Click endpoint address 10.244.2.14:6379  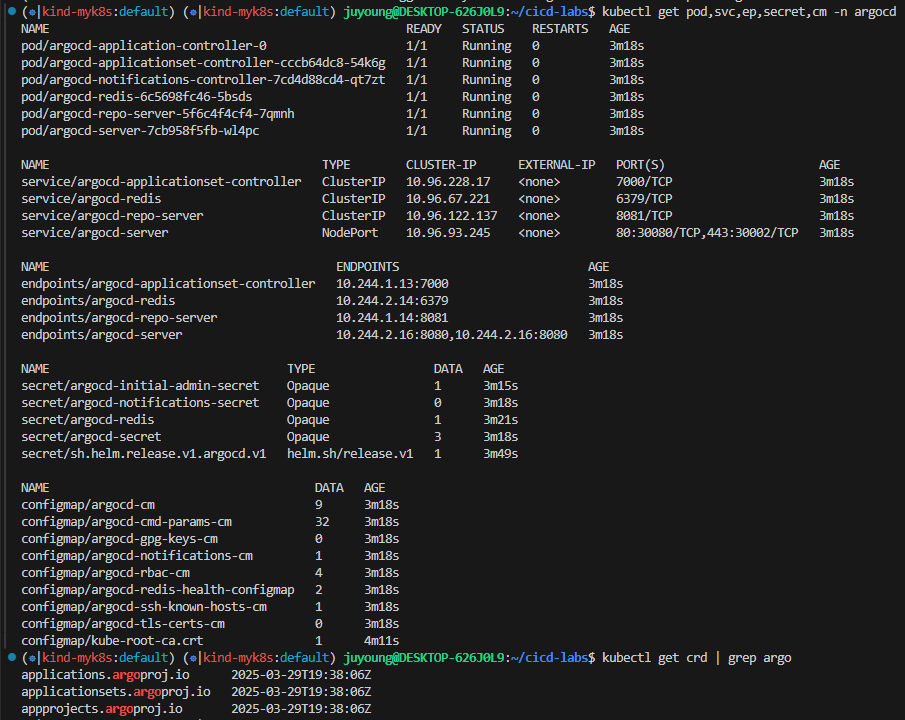[x=392, y=300]
